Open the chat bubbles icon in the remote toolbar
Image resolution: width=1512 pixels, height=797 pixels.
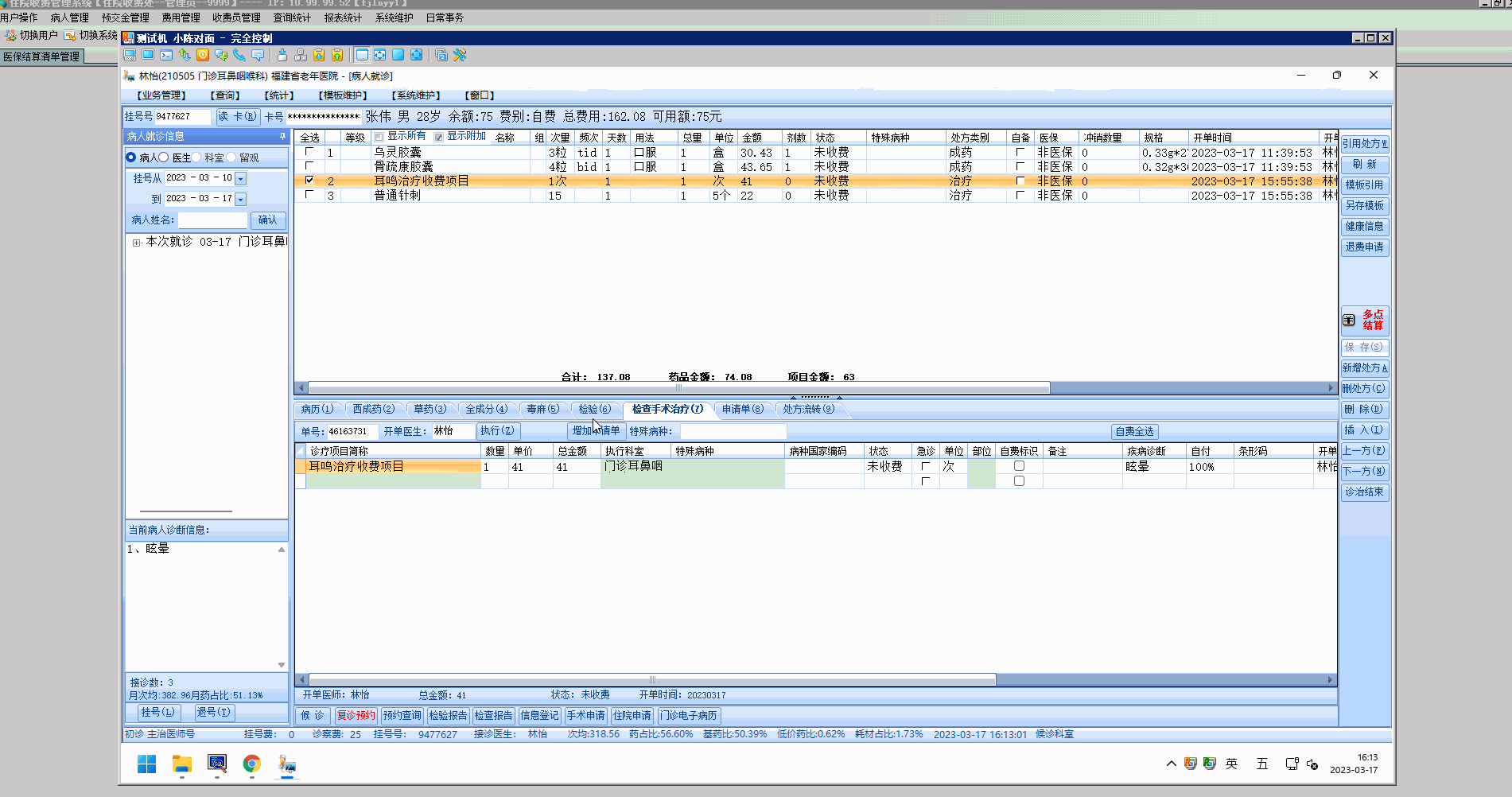pos(221,55)
